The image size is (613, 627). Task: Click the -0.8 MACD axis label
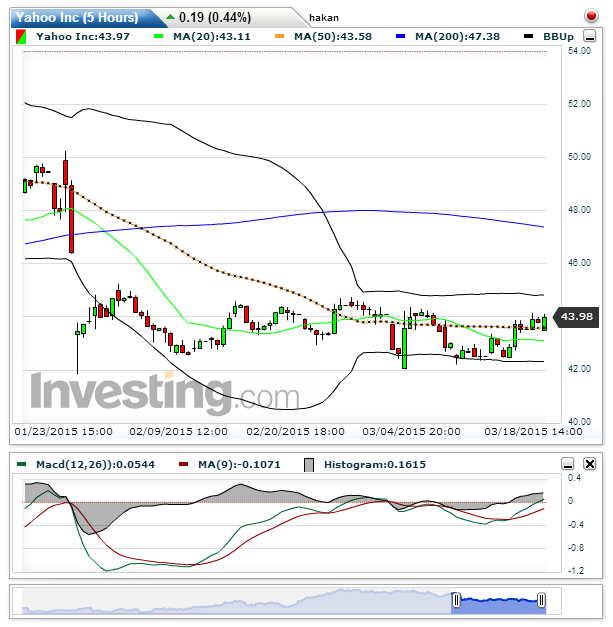point(576,548)
